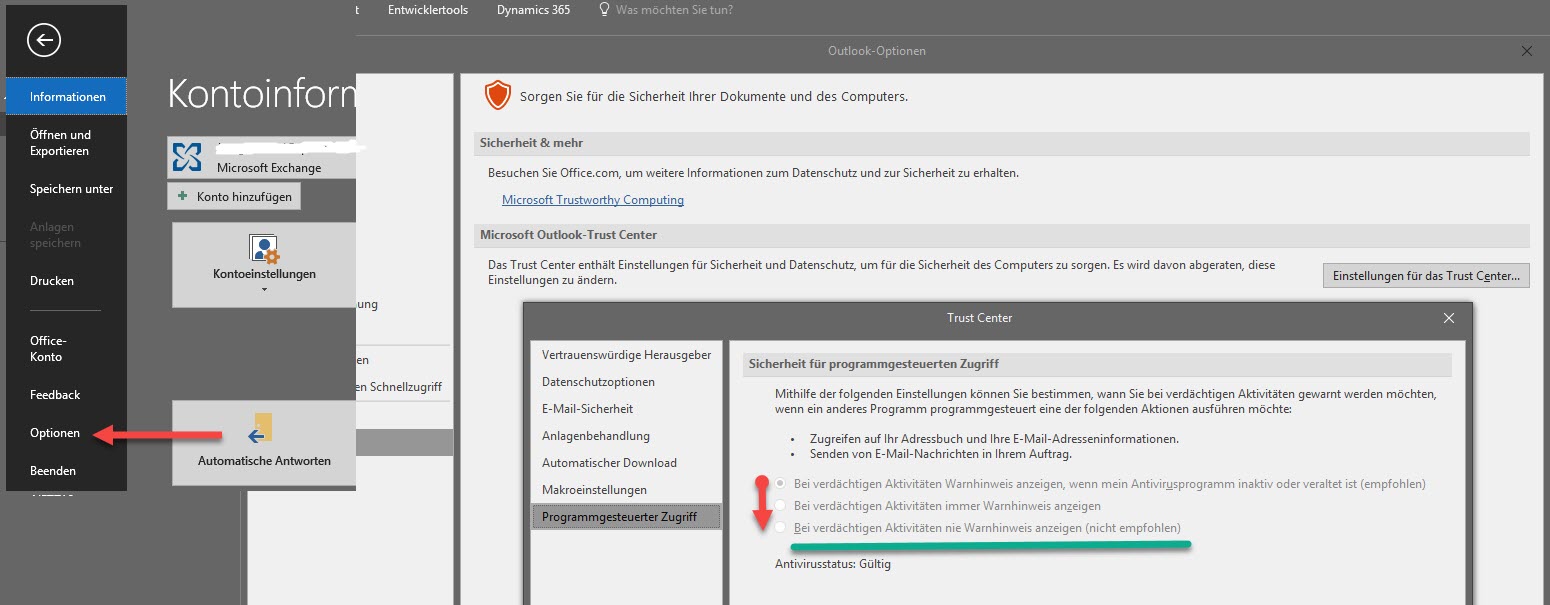Open the Informationen page
This screenshot has height=605, width=1550.
click(x=66, y=97)
